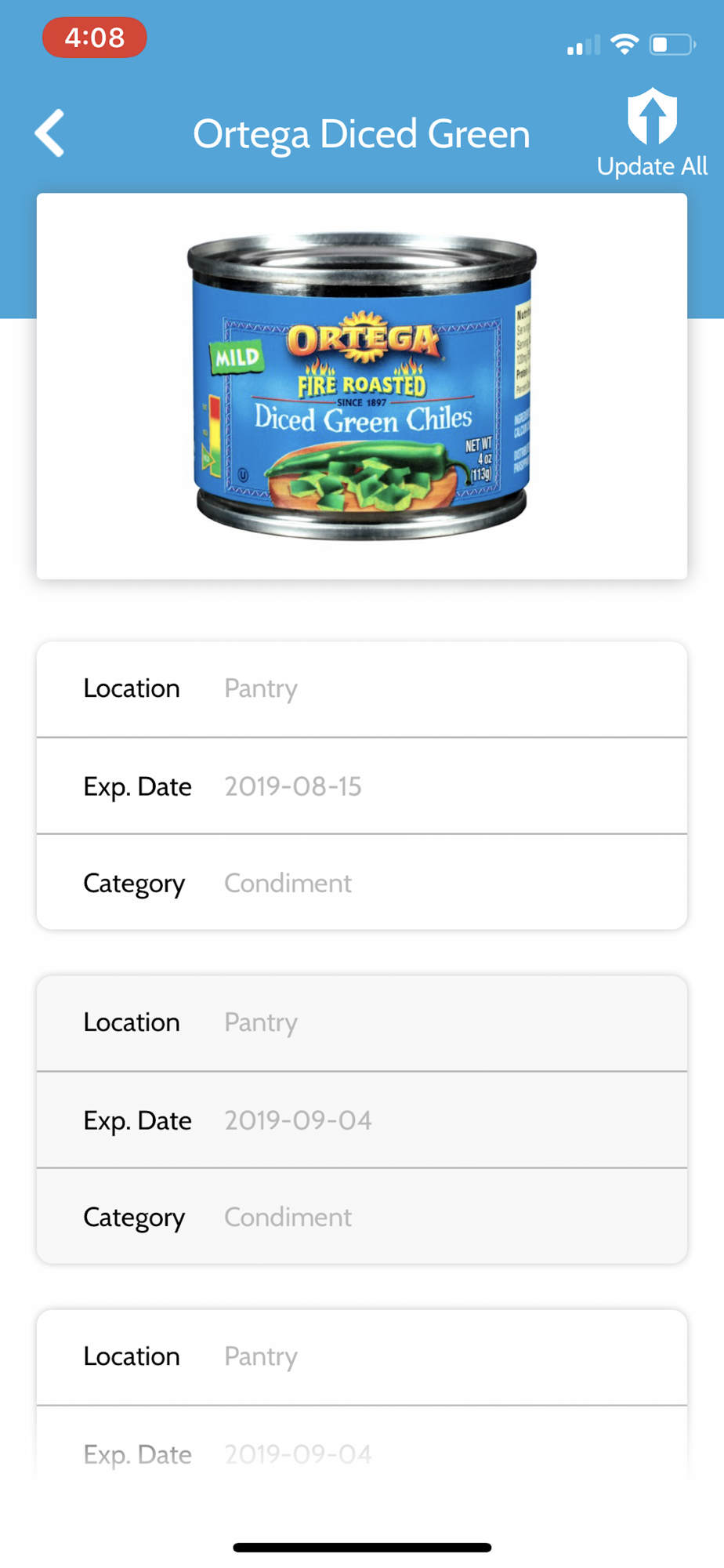This screenshot has width=724, height=1568.
Task: Tap the red 4:08 time pill
Action: 94,38
